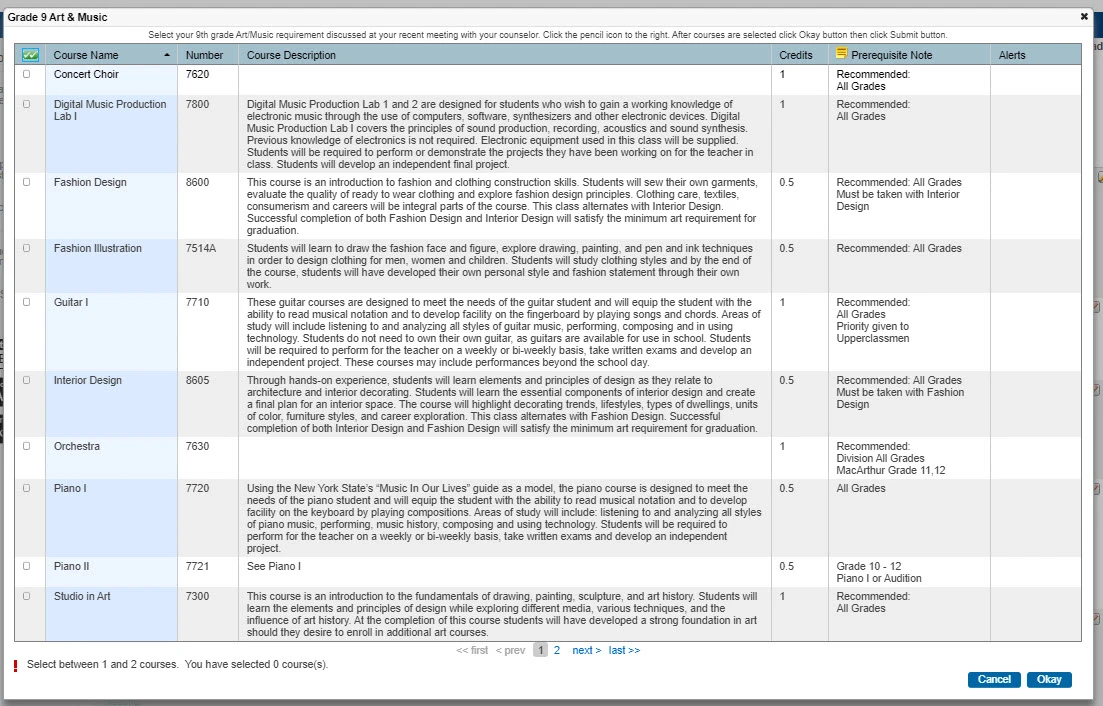1103x706 pixels.
Task: Click the Alerts column header
Action: (x=1012, y=55)
